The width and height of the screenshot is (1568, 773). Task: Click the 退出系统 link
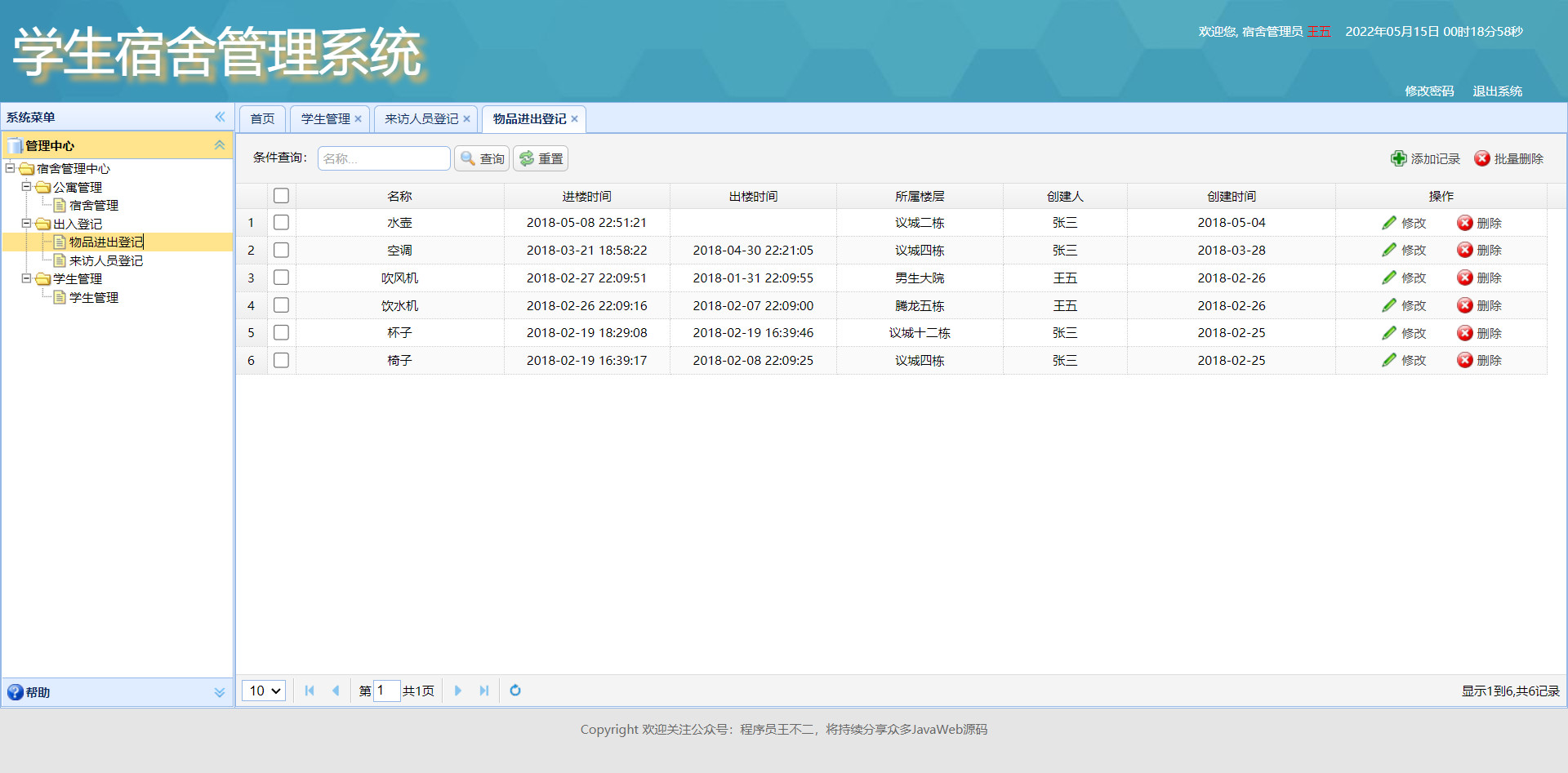tap(1498, 91)
